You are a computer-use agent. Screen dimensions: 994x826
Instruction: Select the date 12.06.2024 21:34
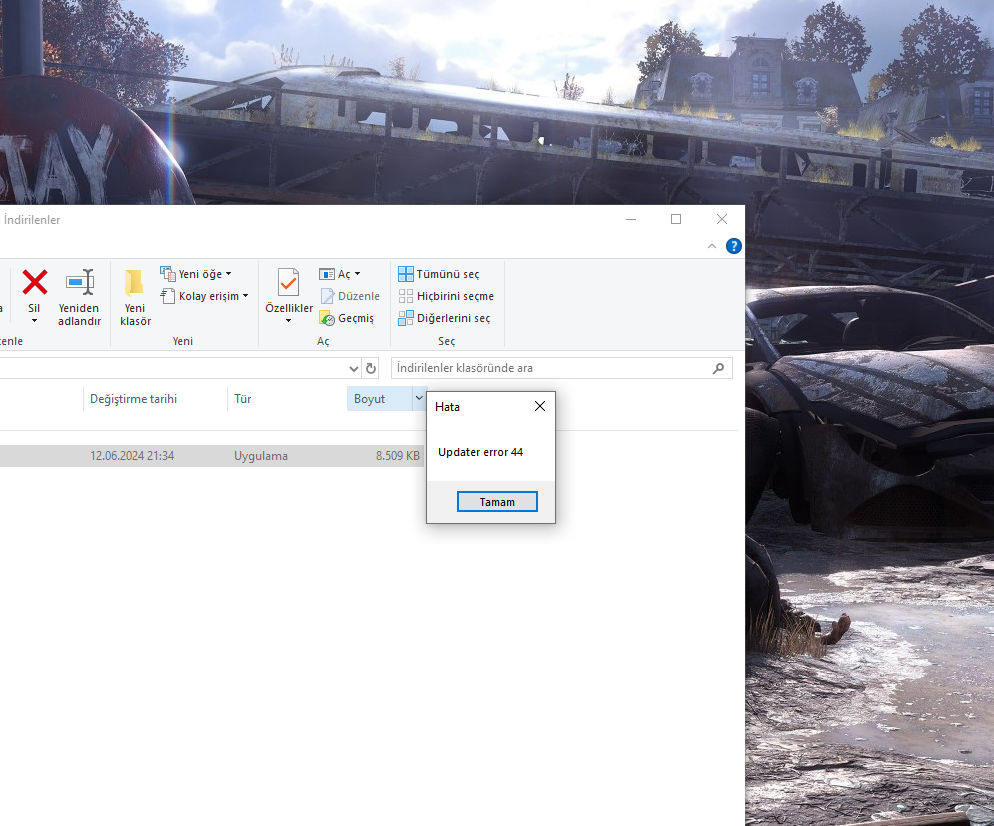(132, 456)
